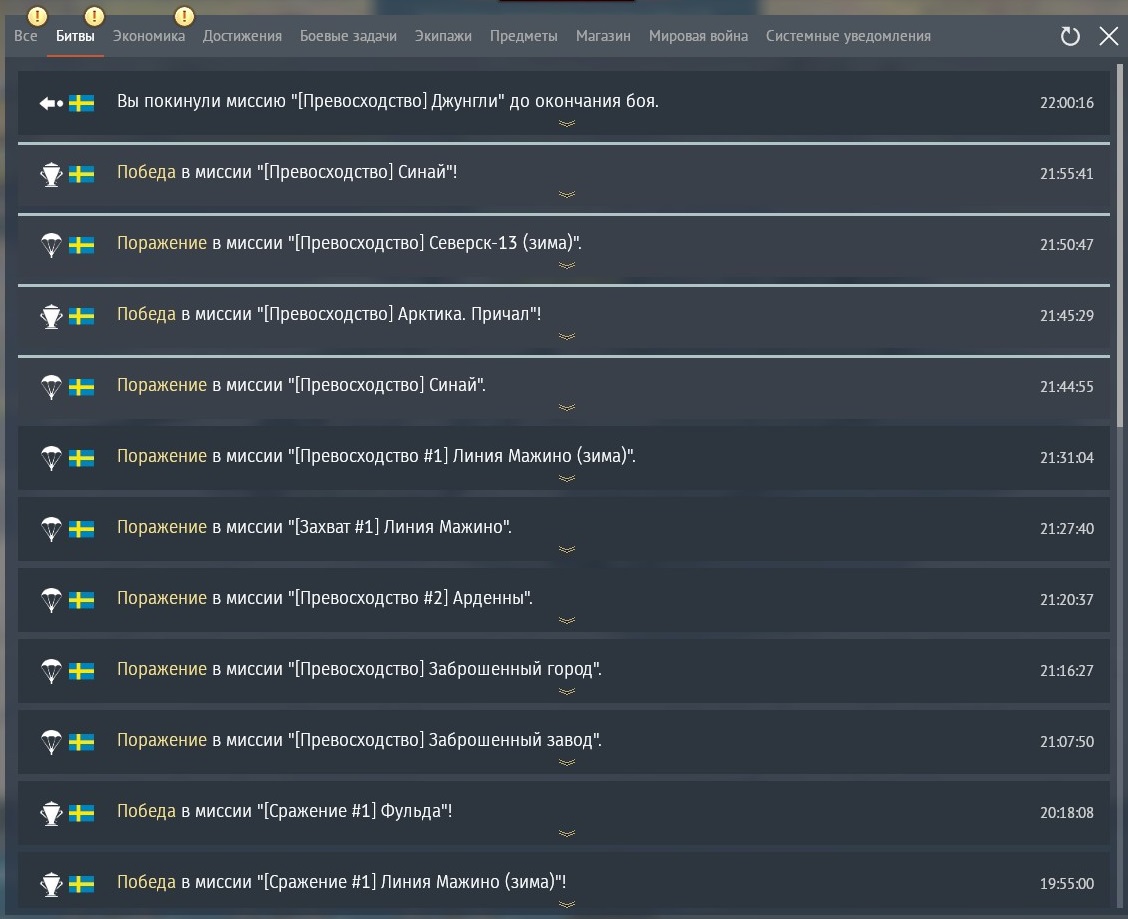Open the Достижения tab
The height and width of the screenshot is (919, 1128).
pyautogui.click(x=242, y=36)
